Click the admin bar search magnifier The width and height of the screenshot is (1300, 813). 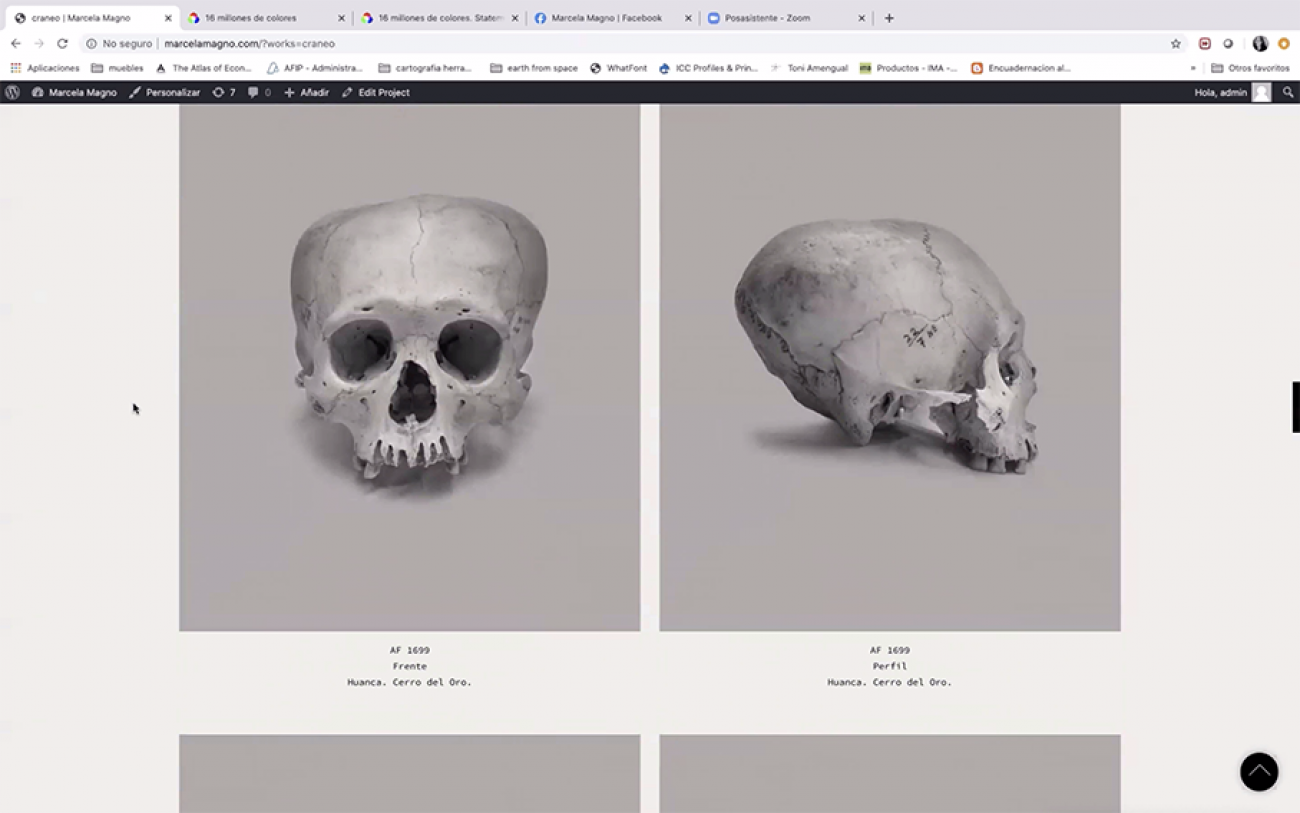pos(1288,92)
